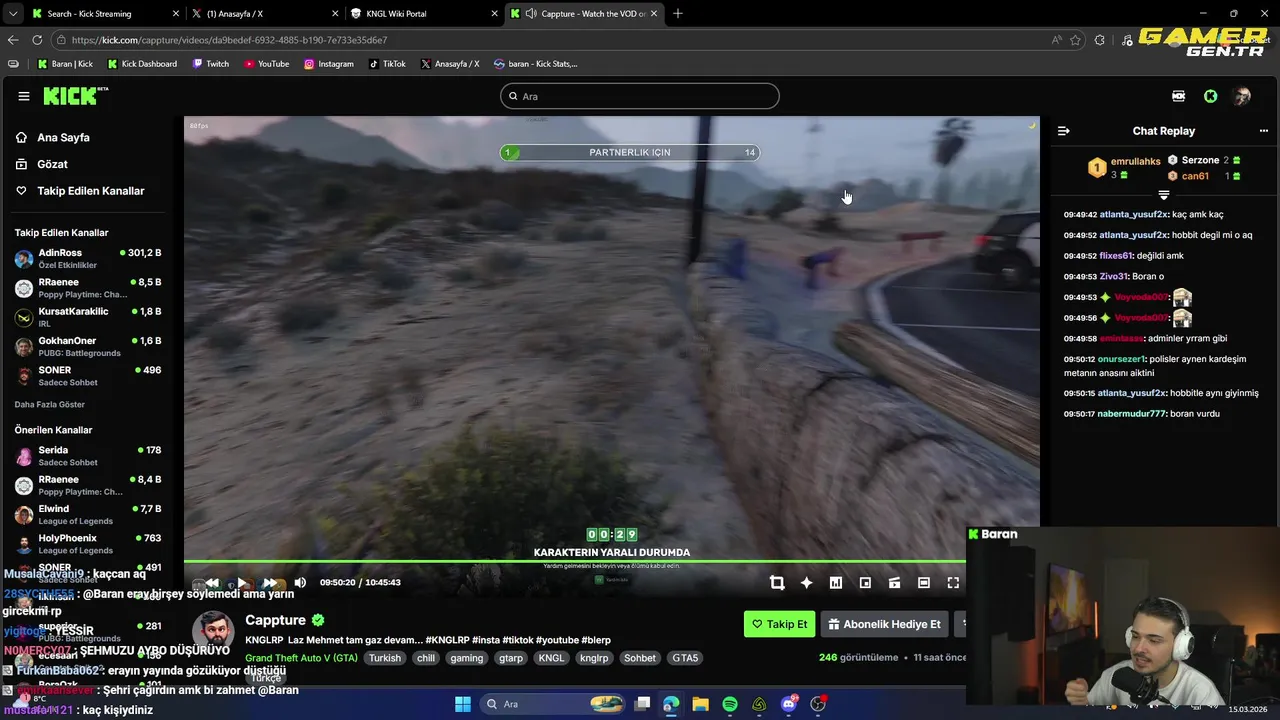Open the Elwind recommended channel

pyautogui.click(x=88, y=515)
